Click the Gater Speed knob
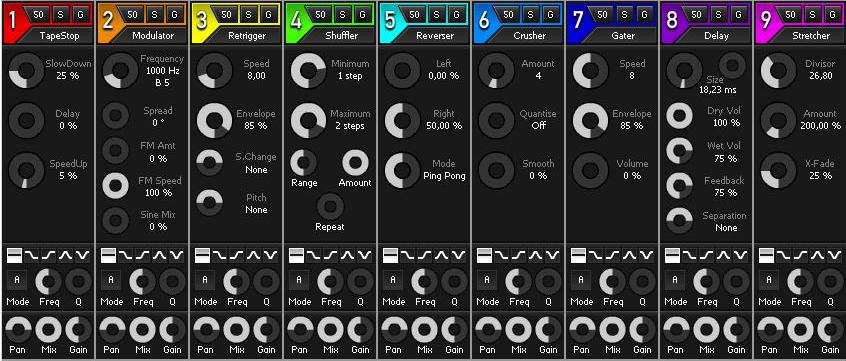Image resolution: width=846 pixels, height=361 pixels. (x=590, y=70)
